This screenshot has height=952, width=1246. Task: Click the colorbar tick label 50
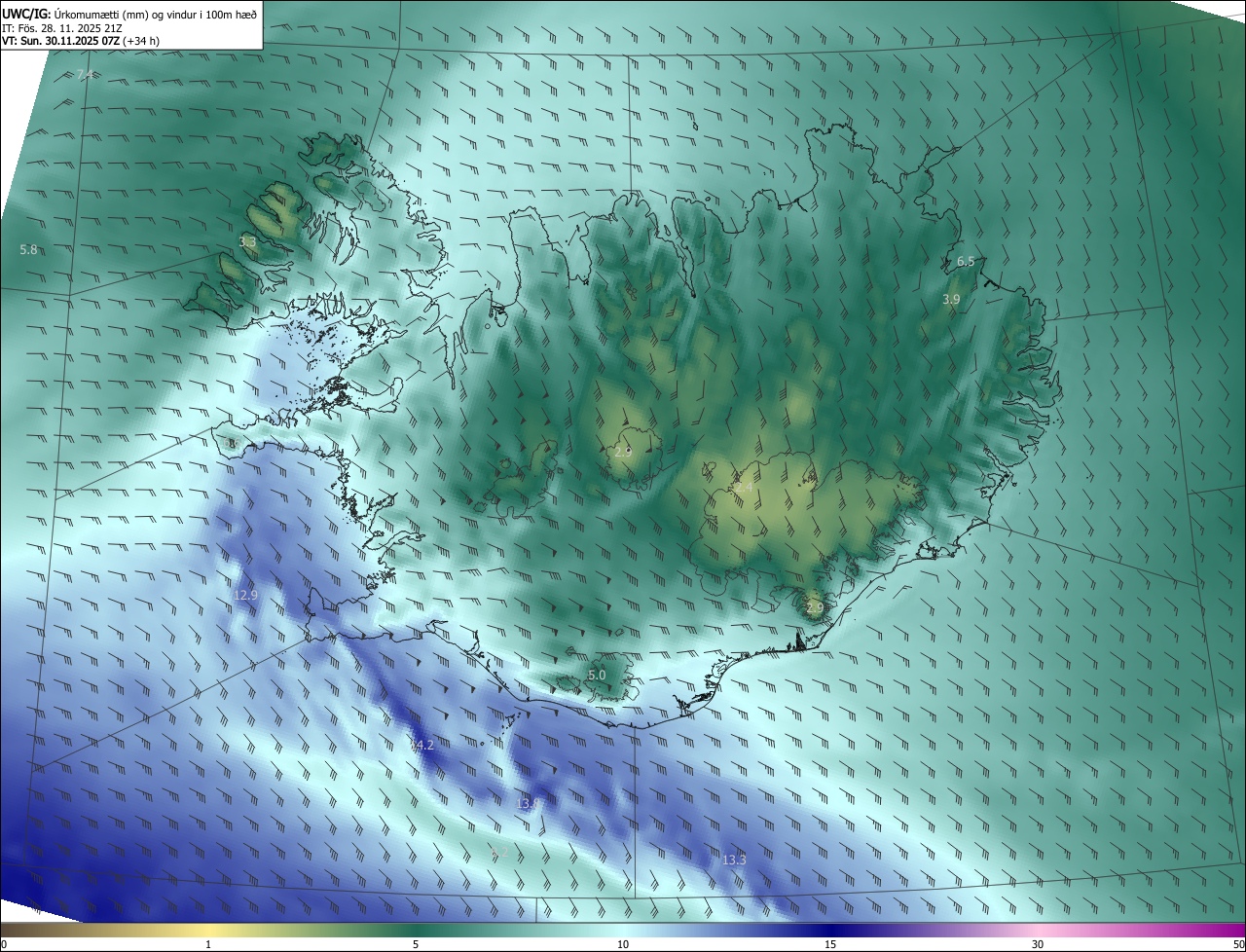coord(1238,944)
